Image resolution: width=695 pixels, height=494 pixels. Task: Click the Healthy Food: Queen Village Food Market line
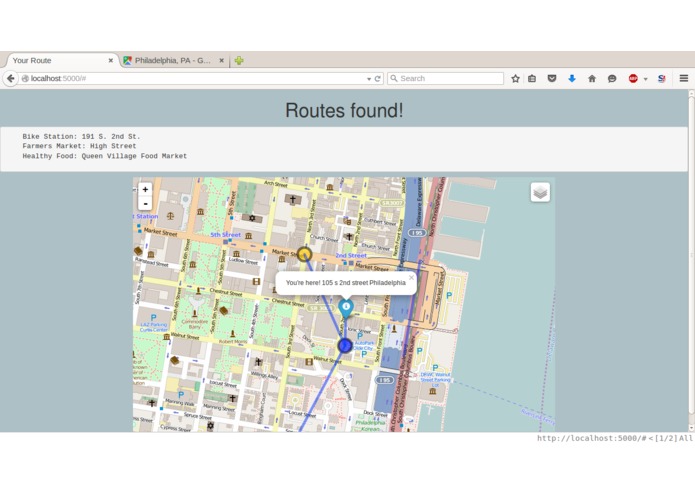(105, 156)
